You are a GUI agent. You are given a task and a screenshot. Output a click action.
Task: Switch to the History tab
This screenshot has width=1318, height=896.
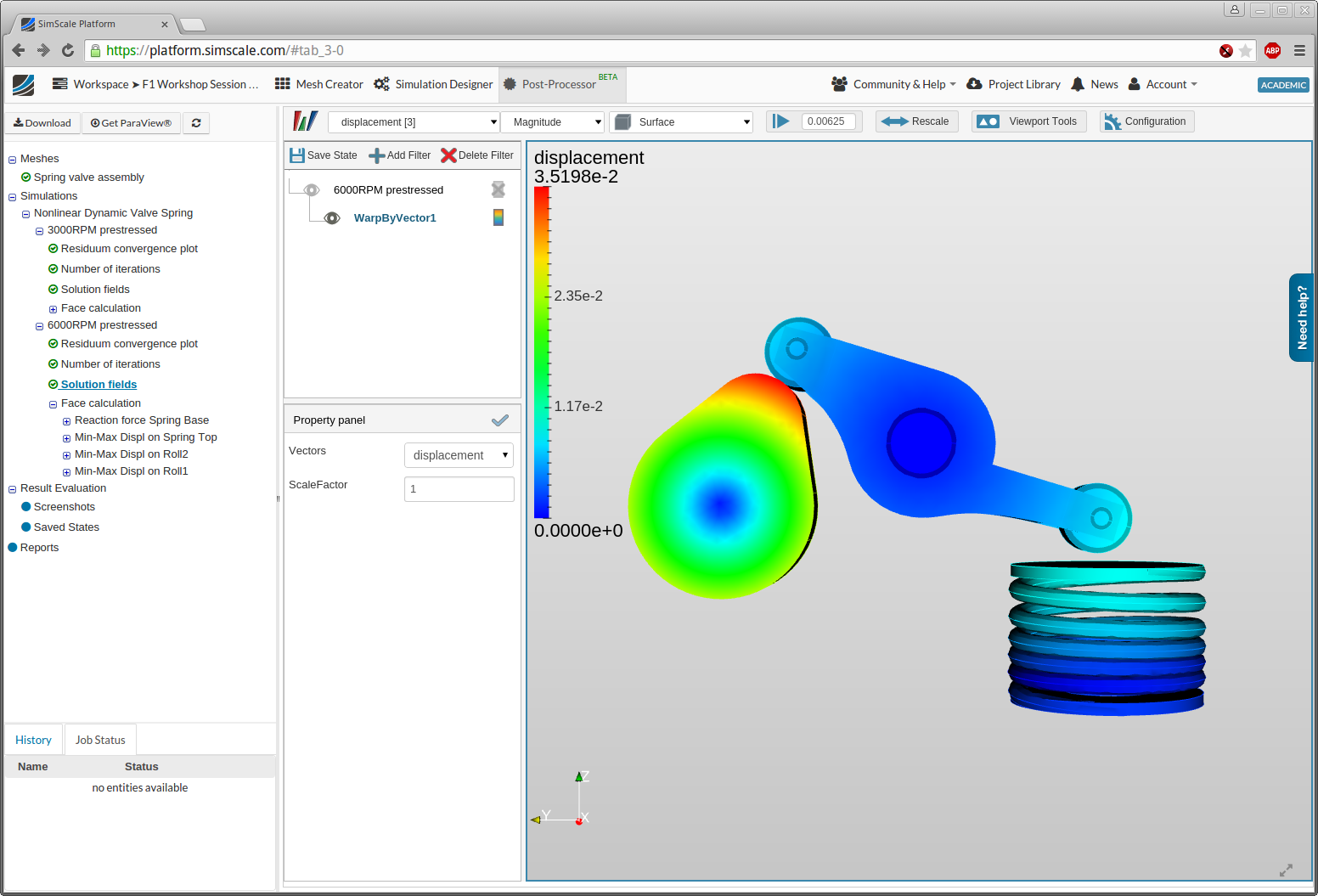33,740
